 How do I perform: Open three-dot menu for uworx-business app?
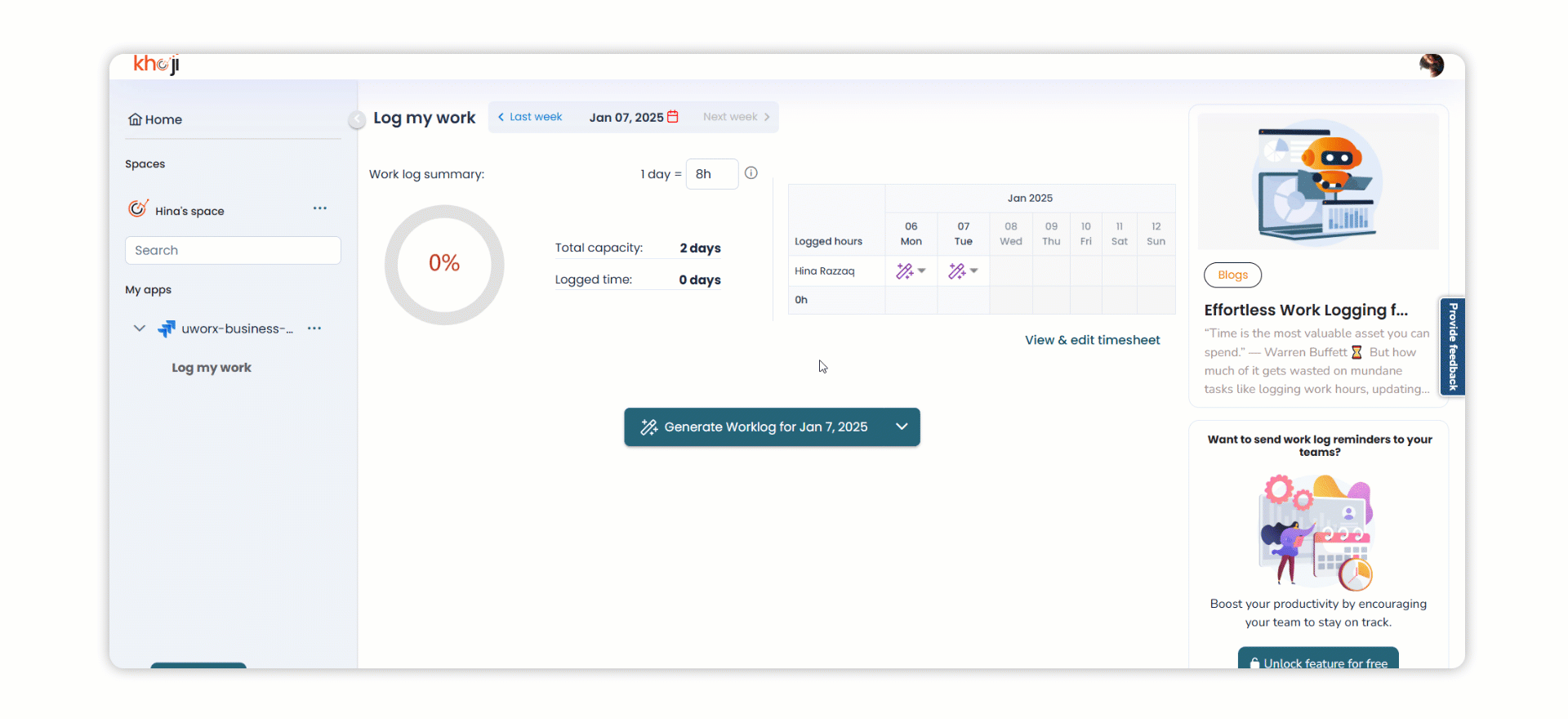click(x=314, y=328)
